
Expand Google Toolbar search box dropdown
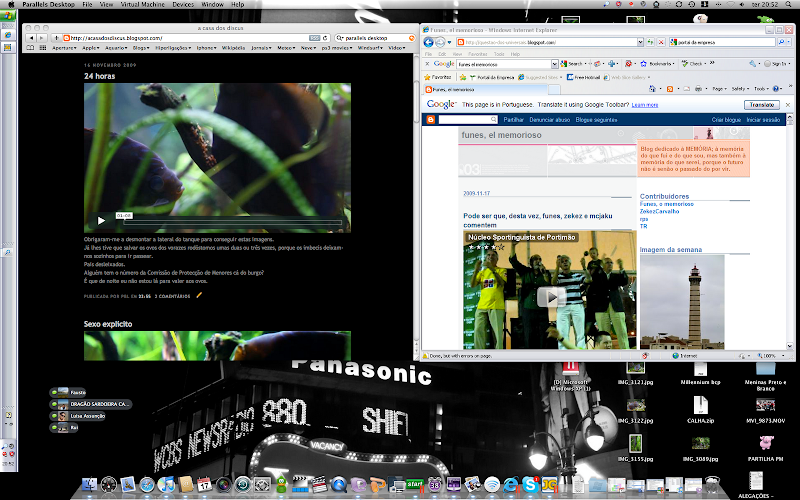(555, 64)
